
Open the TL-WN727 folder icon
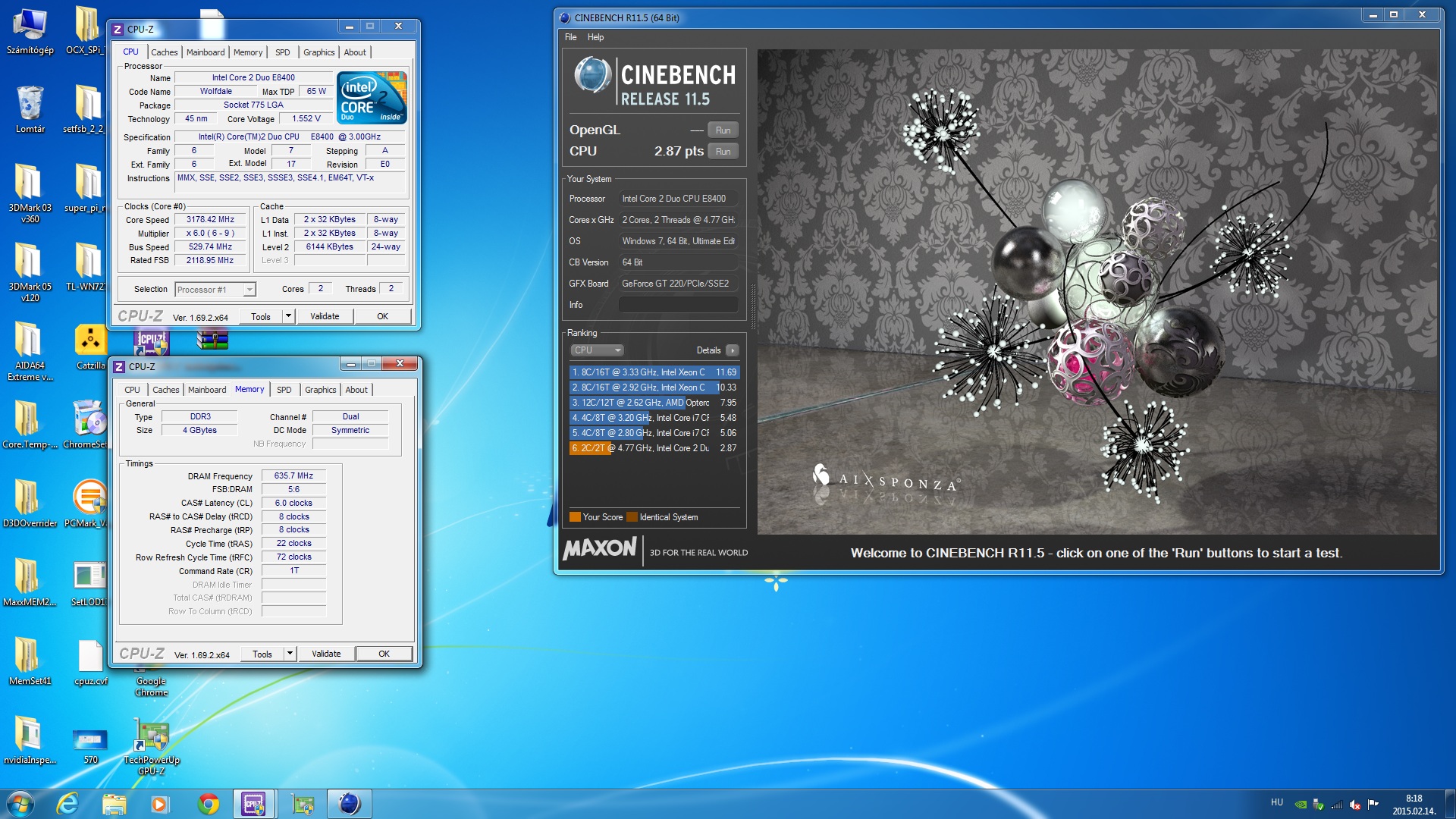click(x=87, y=267)
